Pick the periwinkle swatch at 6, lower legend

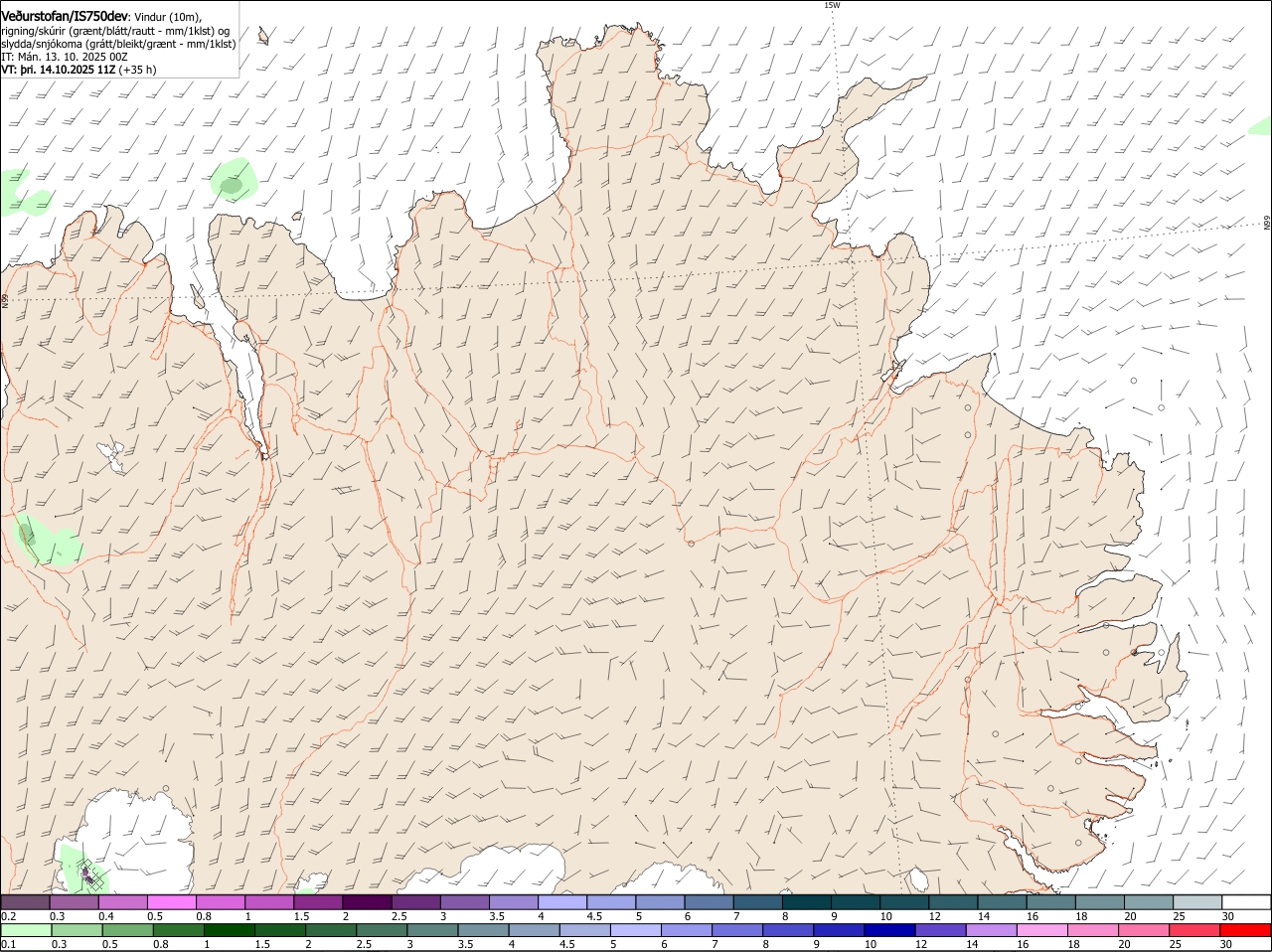pos(687,930)
